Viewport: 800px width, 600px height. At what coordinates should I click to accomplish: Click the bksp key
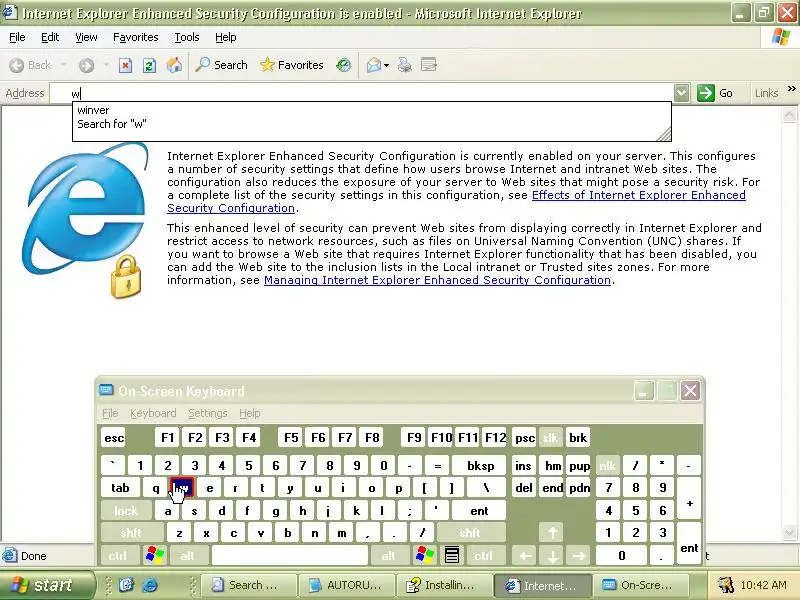coord(481,466)
